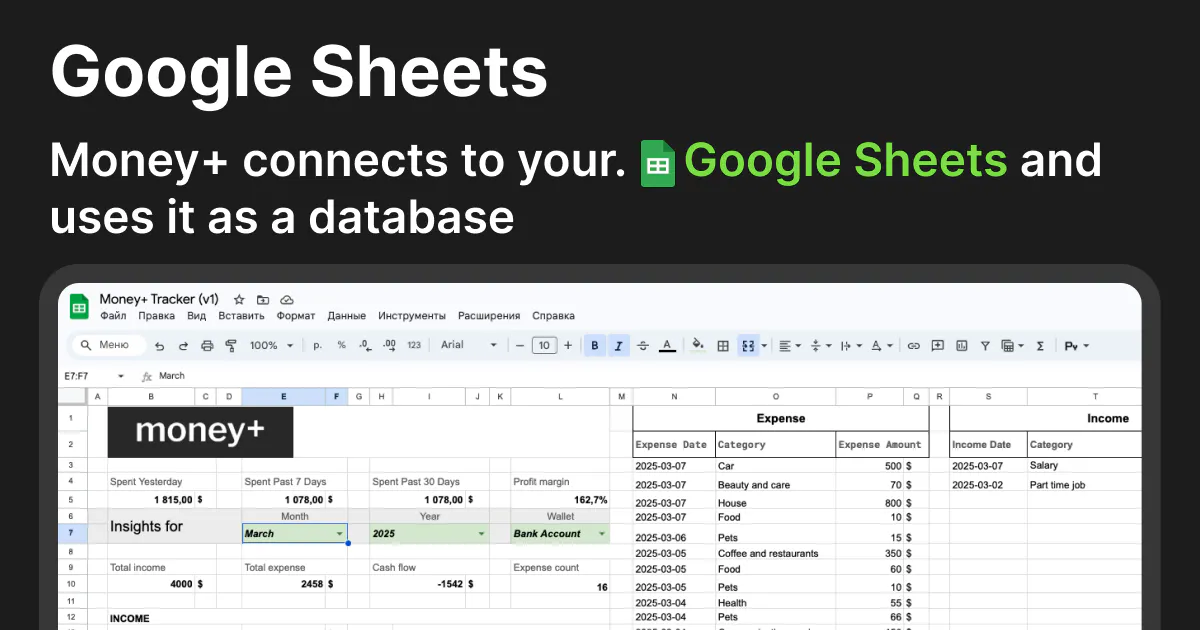Check the cloud save status icon
Image resolution: width=1200 pixels, height=630 pixels.
coord(287,299)
